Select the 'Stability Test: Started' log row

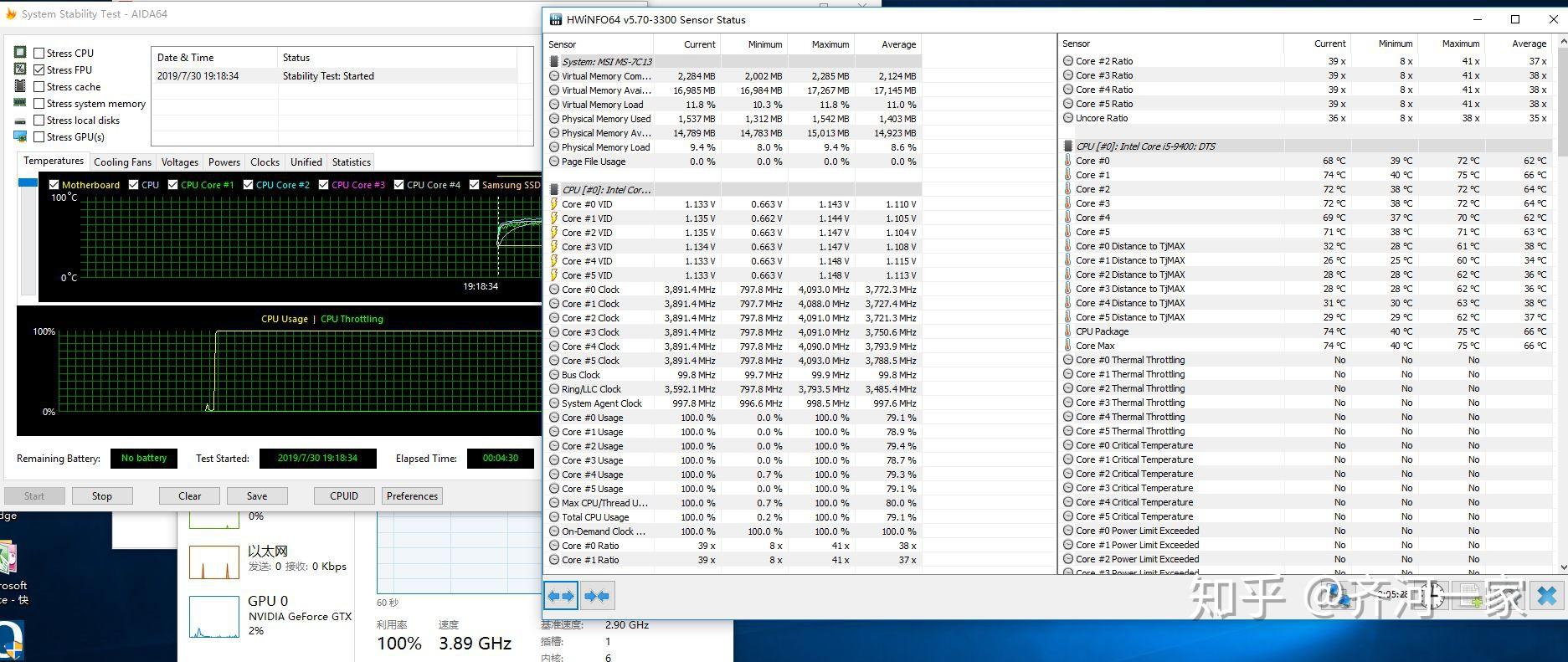[335, 76]
